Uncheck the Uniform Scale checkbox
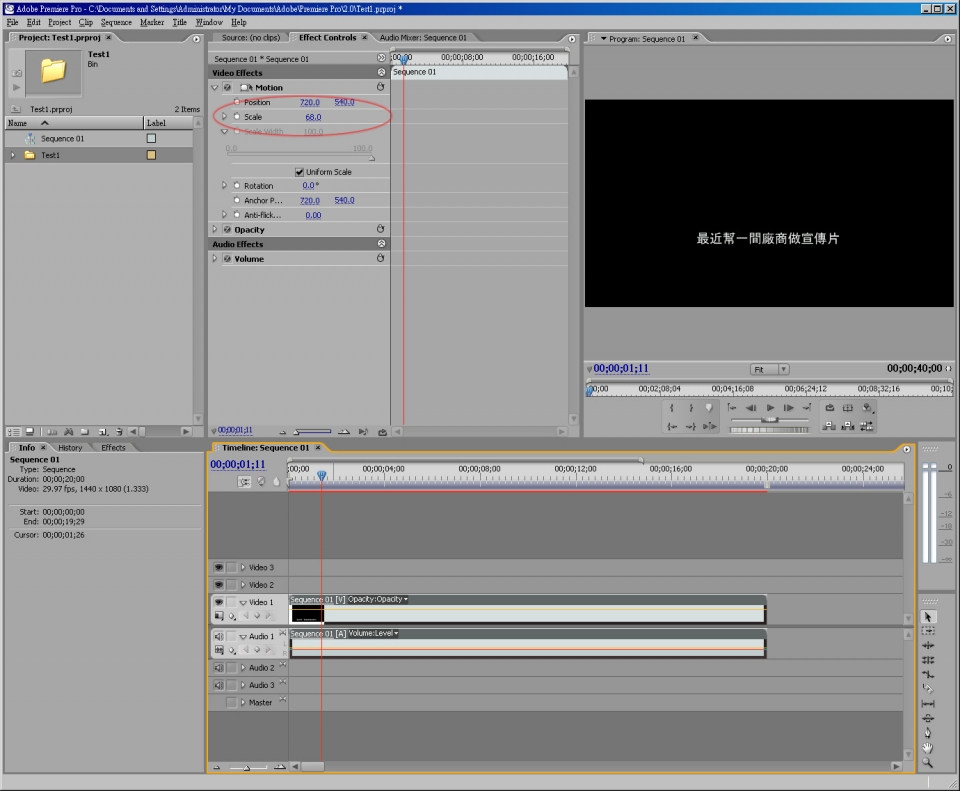This screenshot has height=791, width=960. pyautogui.click(x=299, y=172)
